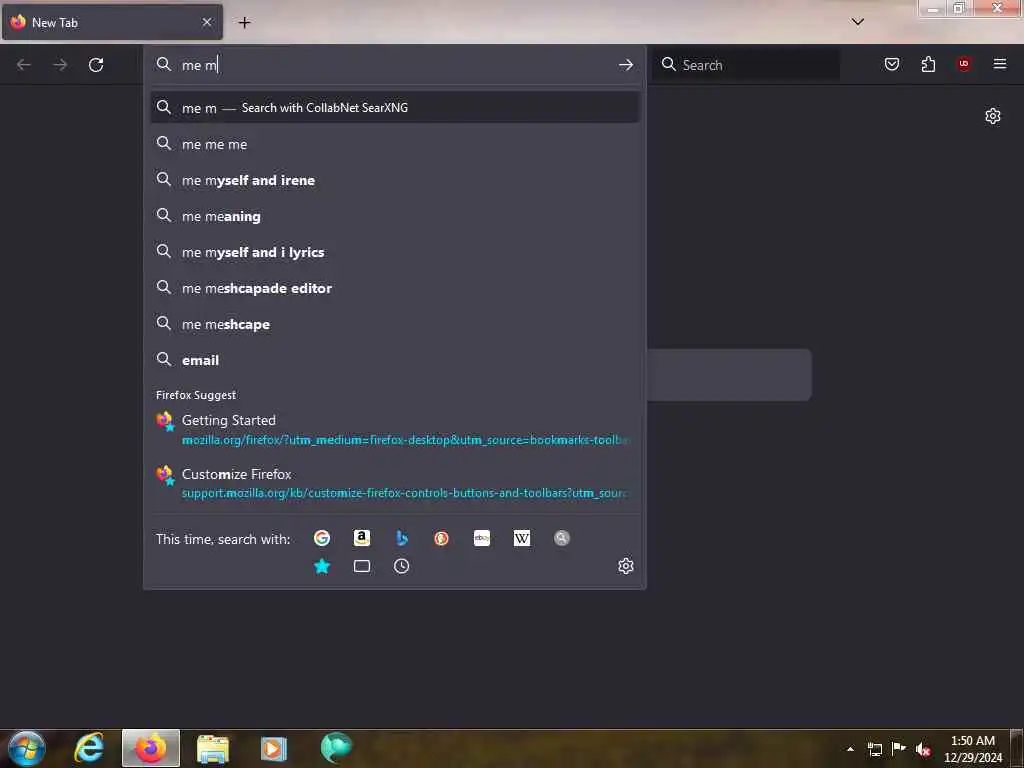Open Windows Media Player from taskbar
This screenshot has width=1024, height=768.
pyautogui.click(x=274, y=748)
